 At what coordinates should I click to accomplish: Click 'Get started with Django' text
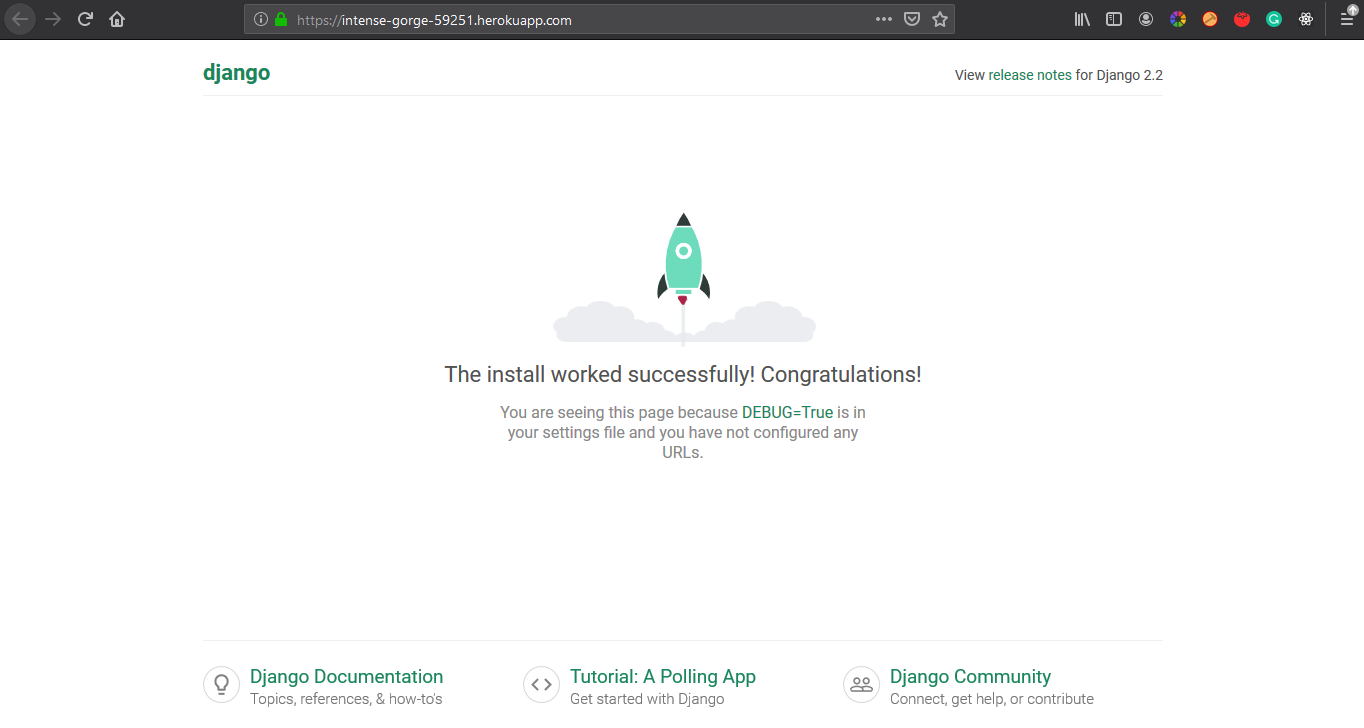647,699
